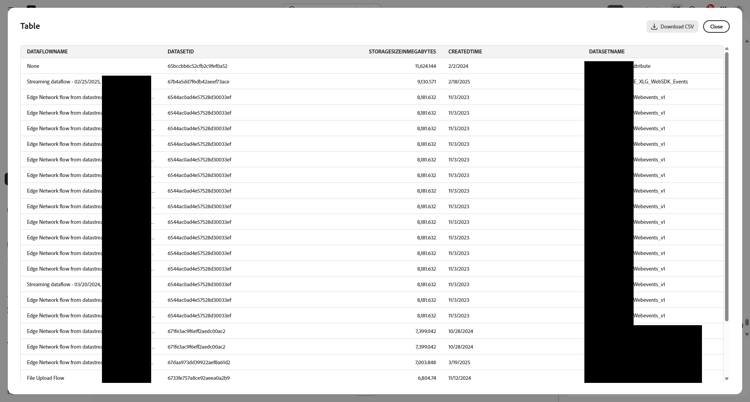Click the storage size 11,624.144 cell

425,66
